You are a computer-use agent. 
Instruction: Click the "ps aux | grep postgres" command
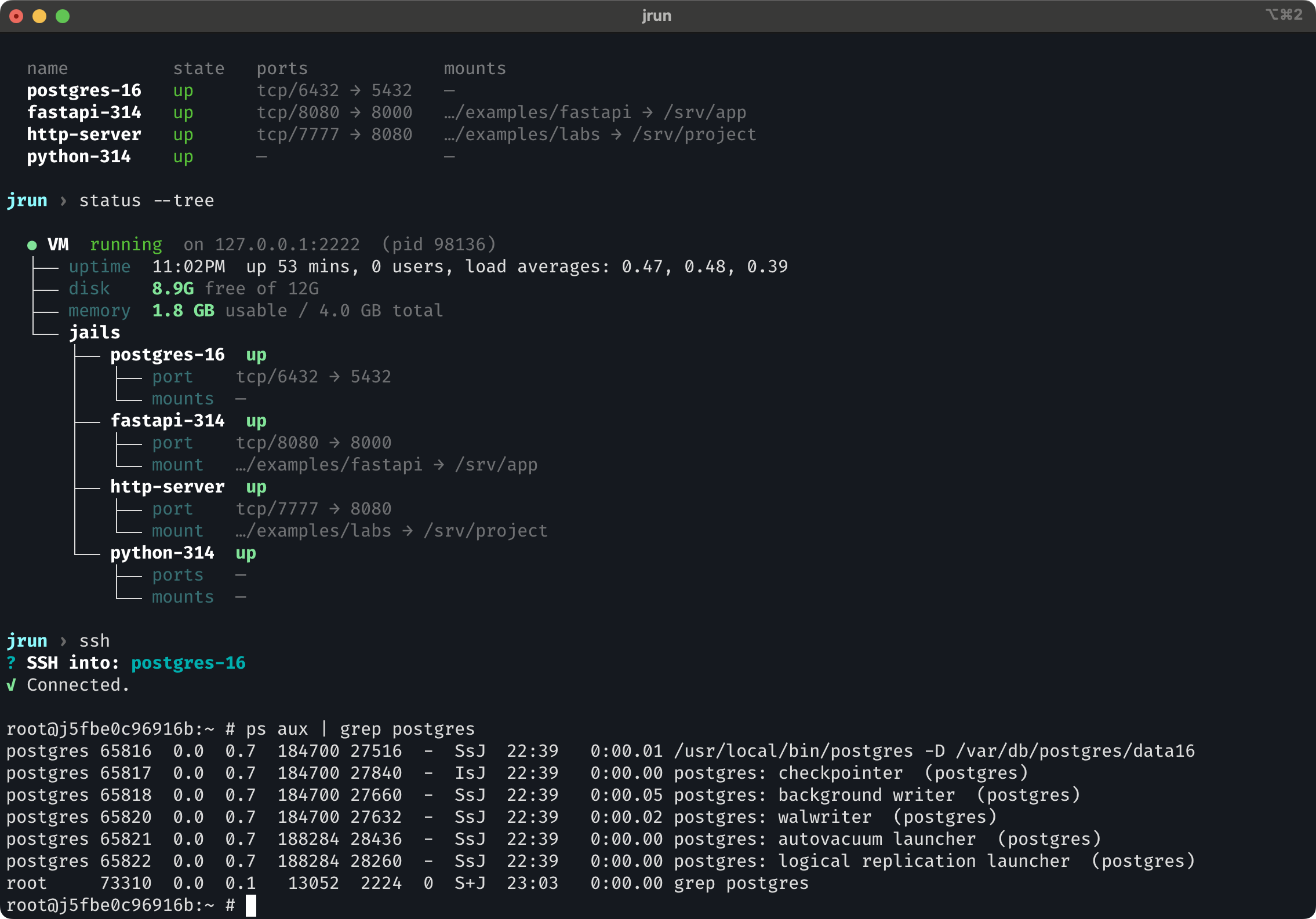[361, 729]
